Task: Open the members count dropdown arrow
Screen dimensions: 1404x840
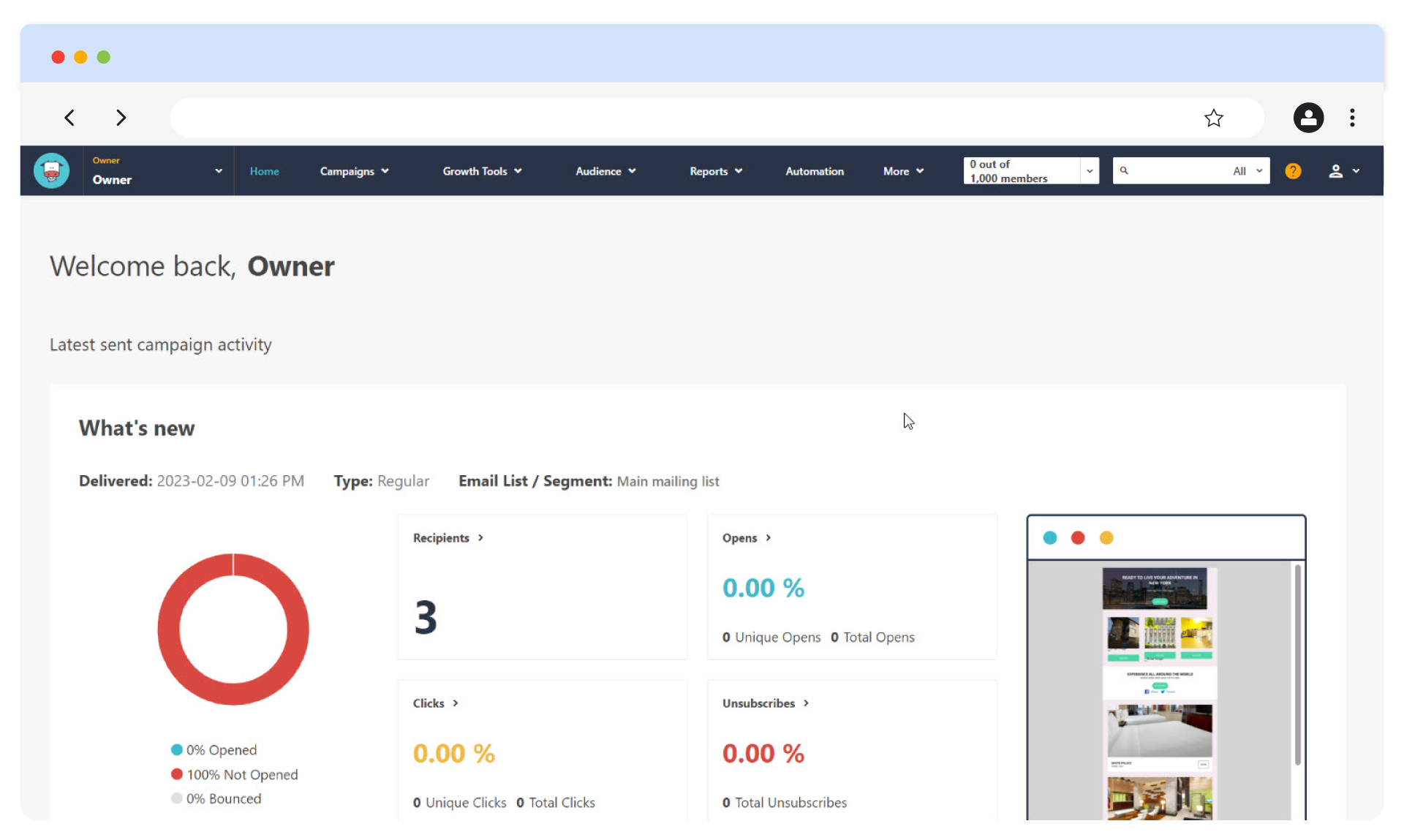Action: 1090,171
